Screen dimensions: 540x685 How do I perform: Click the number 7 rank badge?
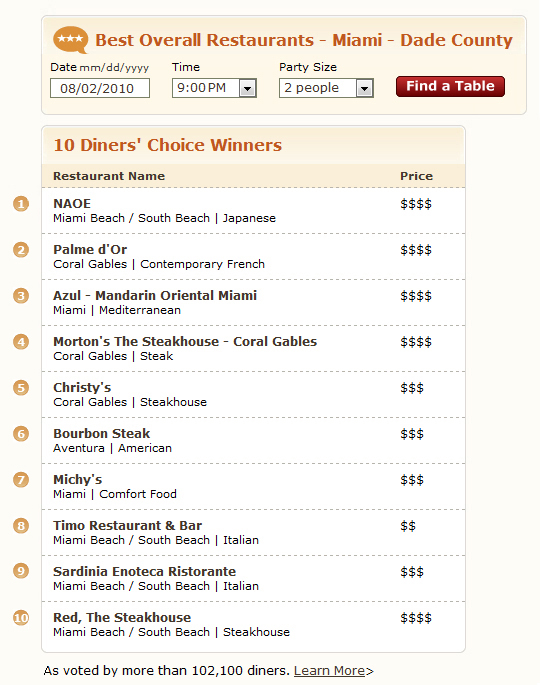(x=21, y=480)
